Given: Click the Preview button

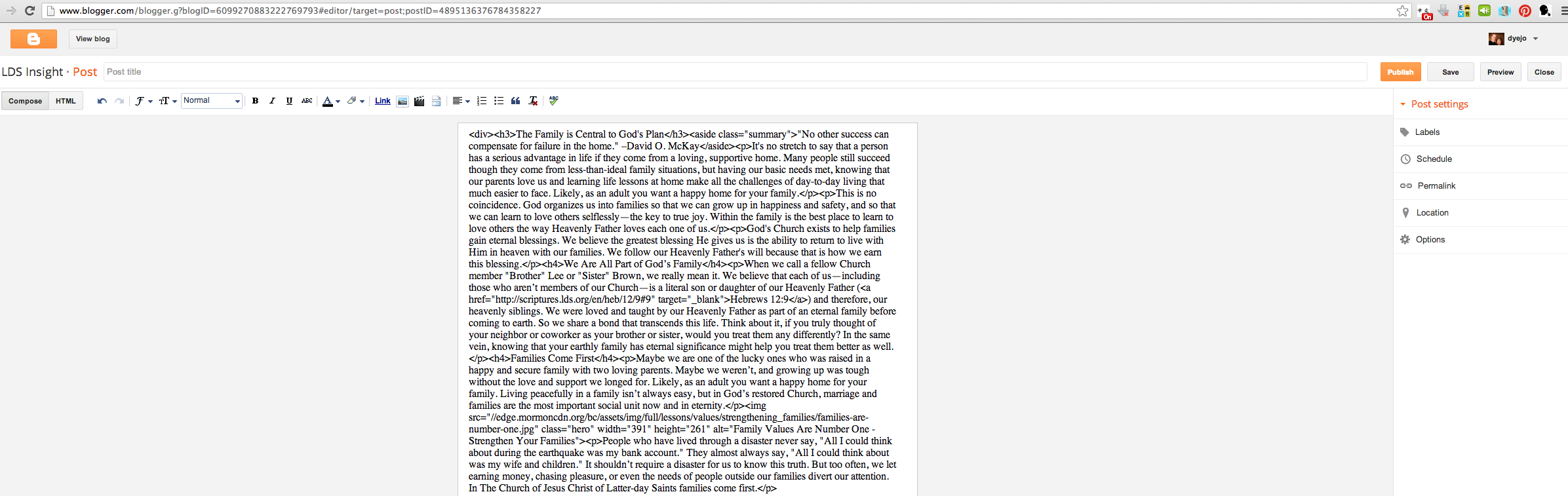Looking at the screenshot, I should (1500, 72).
